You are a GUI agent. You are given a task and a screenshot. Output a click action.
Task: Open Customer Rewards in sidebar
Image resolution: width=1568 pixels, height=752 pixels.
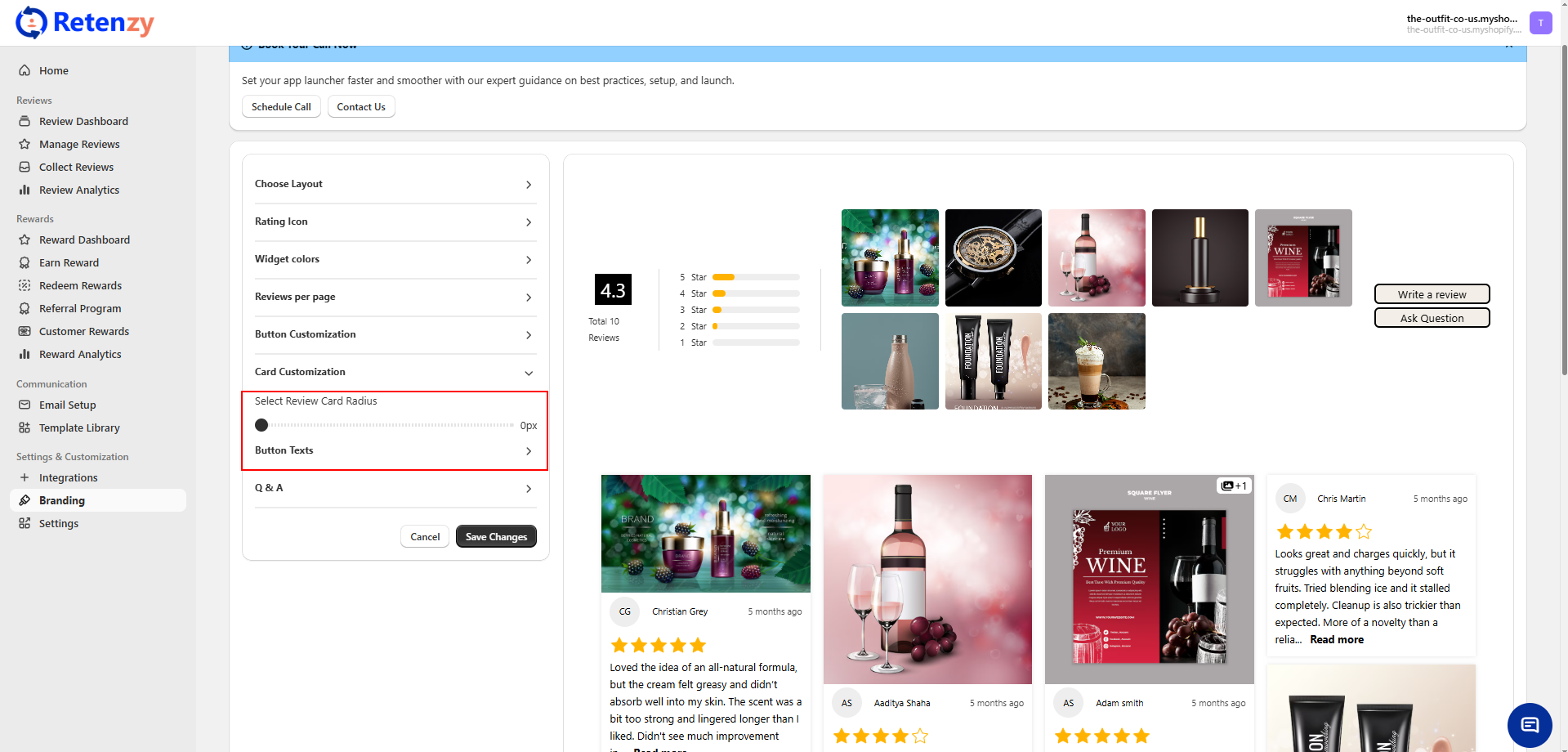(x=84, y=332)
